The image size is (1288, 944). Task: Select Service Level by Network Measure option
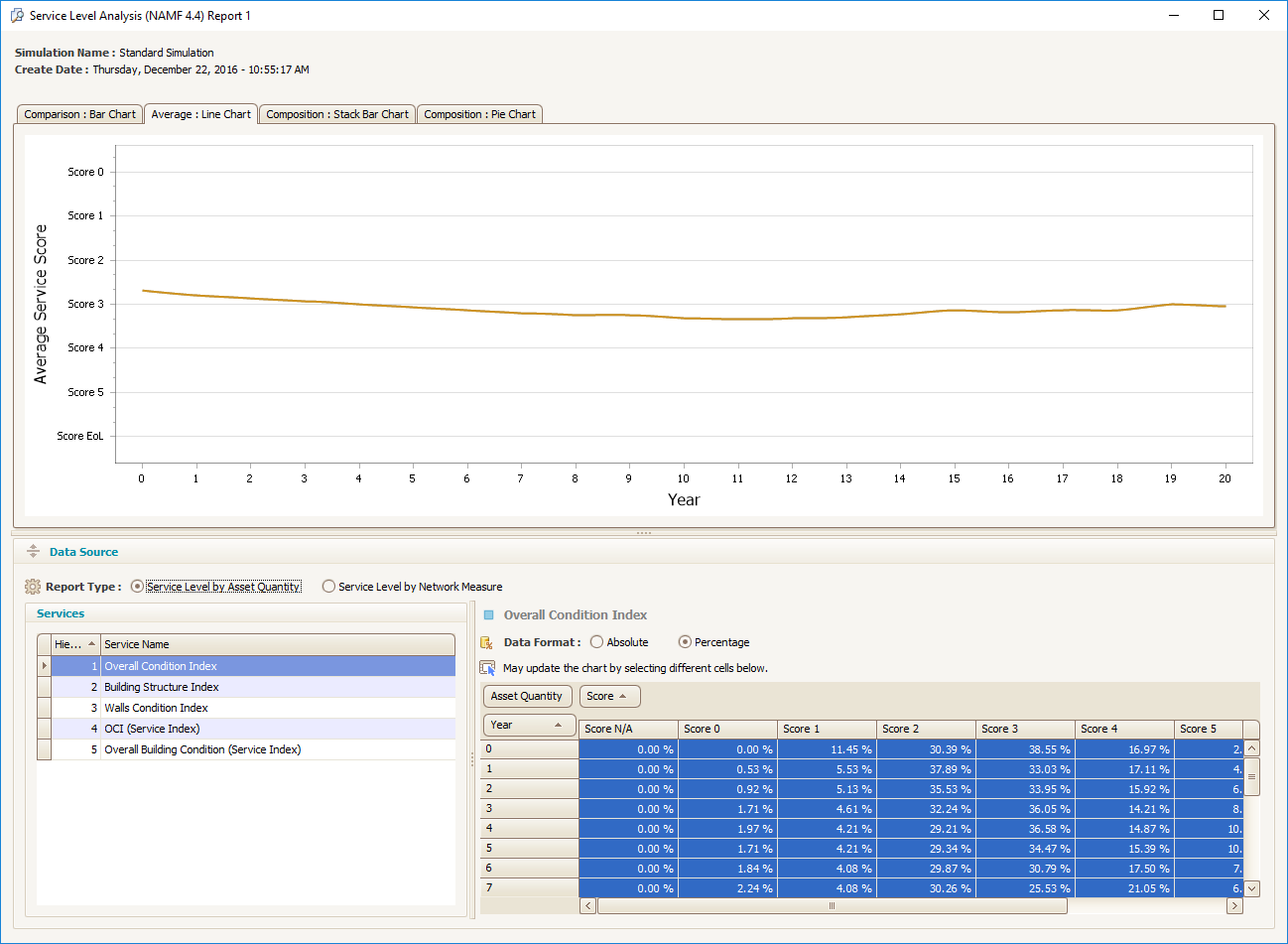pos(328,587)
